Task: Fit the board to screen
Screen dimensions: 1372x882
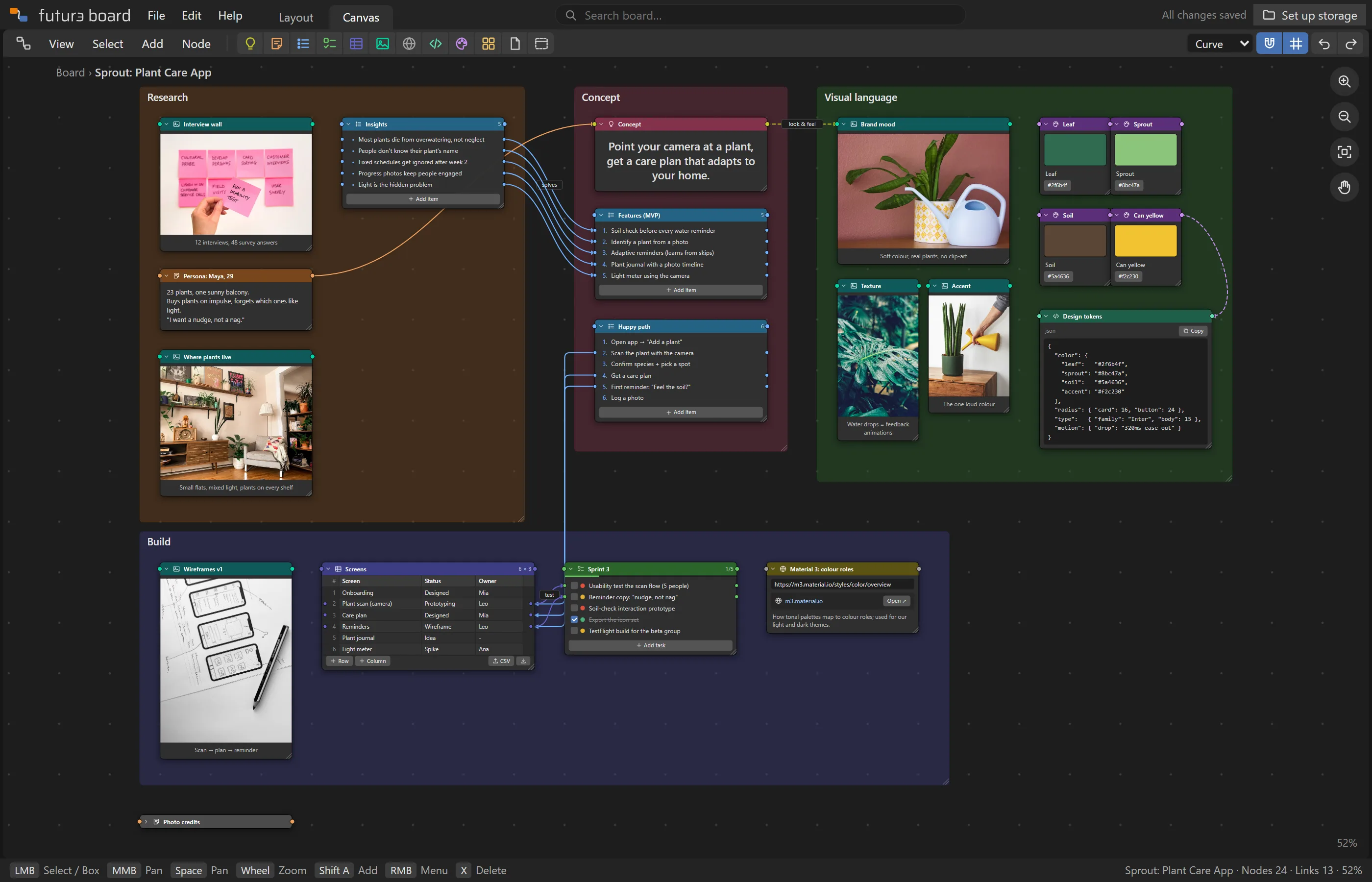Action: coord(1344,152)
